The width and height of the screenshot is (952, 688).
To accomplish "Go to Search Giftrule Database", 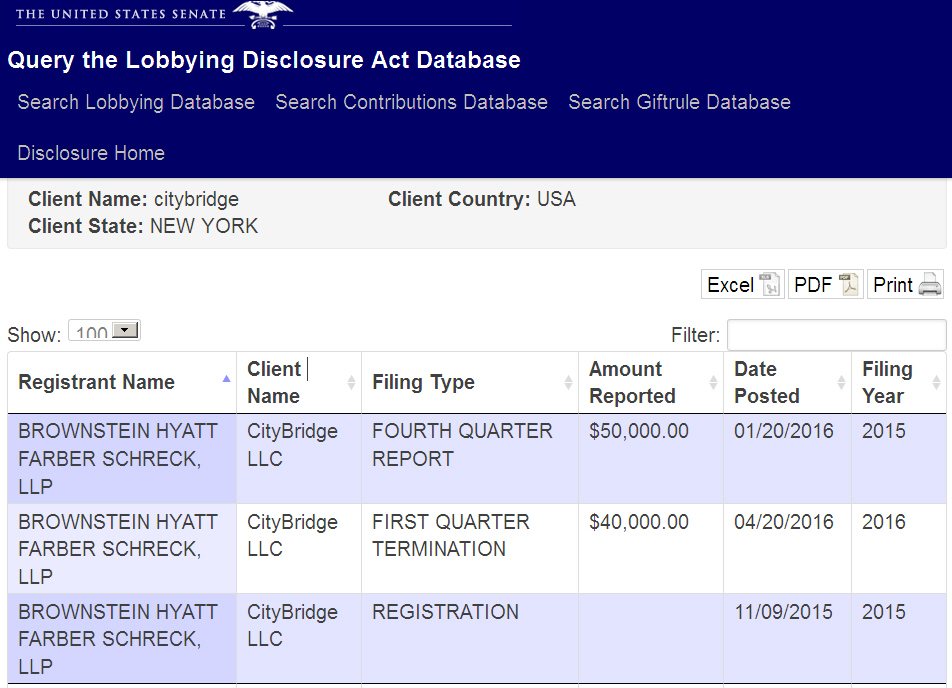I will [679, 102].
